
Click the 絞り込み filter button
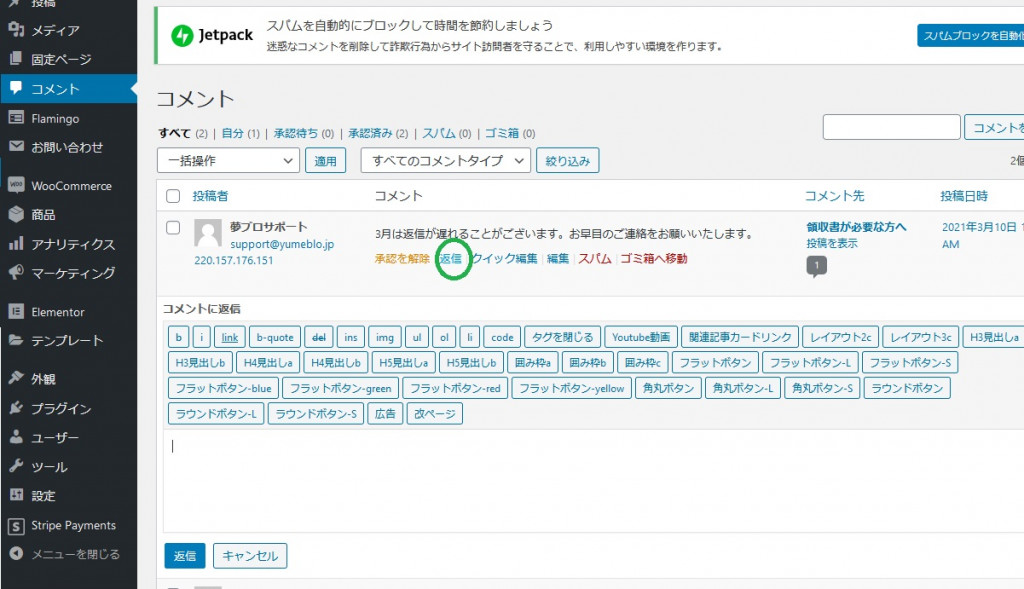coord(568,161)
